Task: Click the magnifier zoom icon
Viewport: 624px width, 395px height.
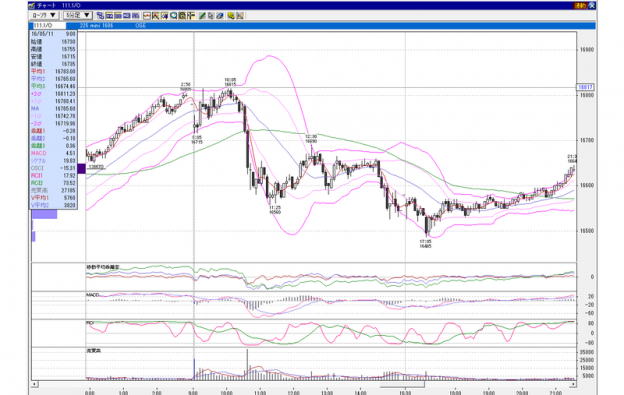Action: pos(174,16)
